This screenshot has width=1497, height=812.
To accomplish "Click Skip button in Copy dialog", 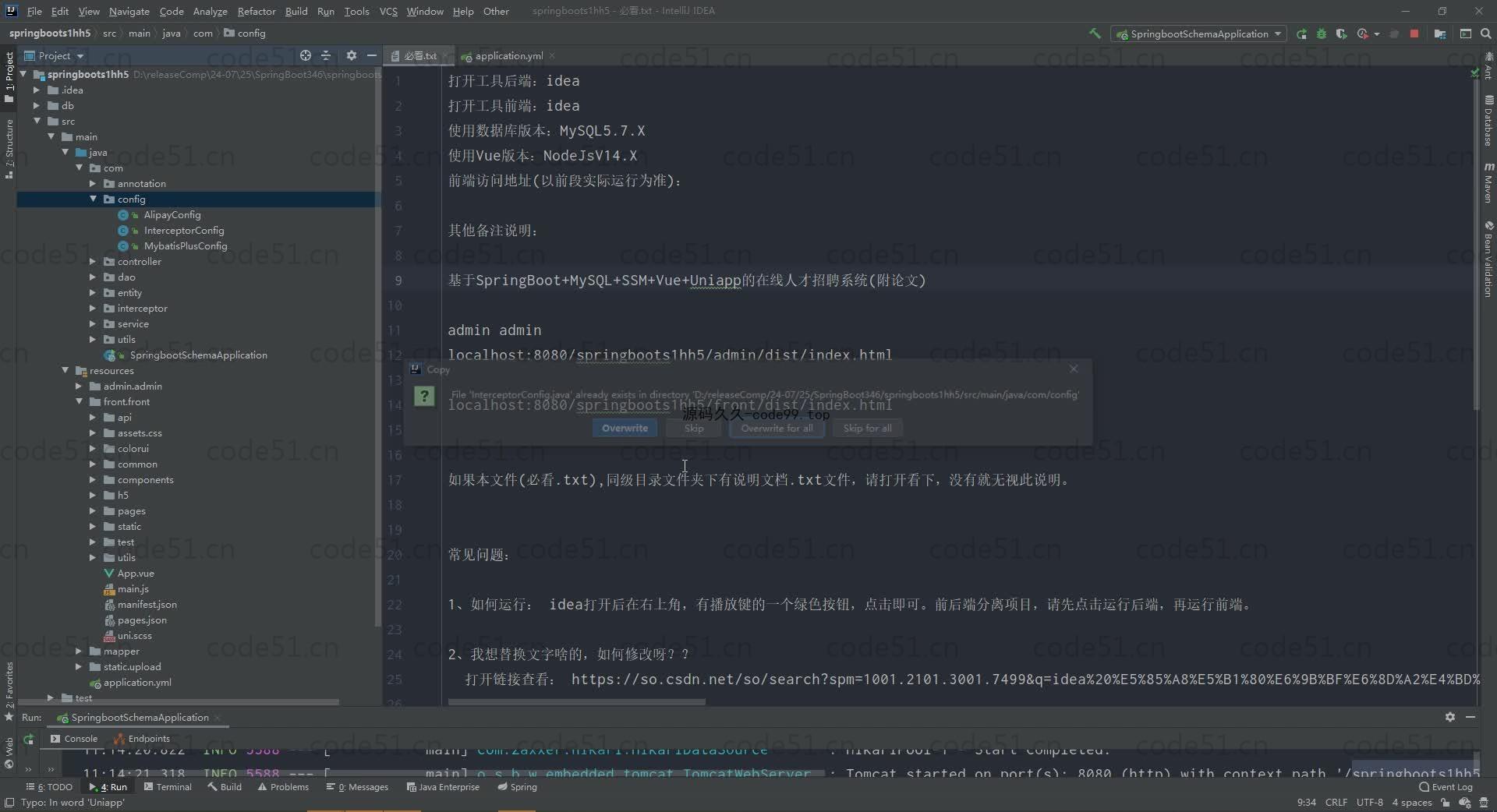I will [694, 428].
